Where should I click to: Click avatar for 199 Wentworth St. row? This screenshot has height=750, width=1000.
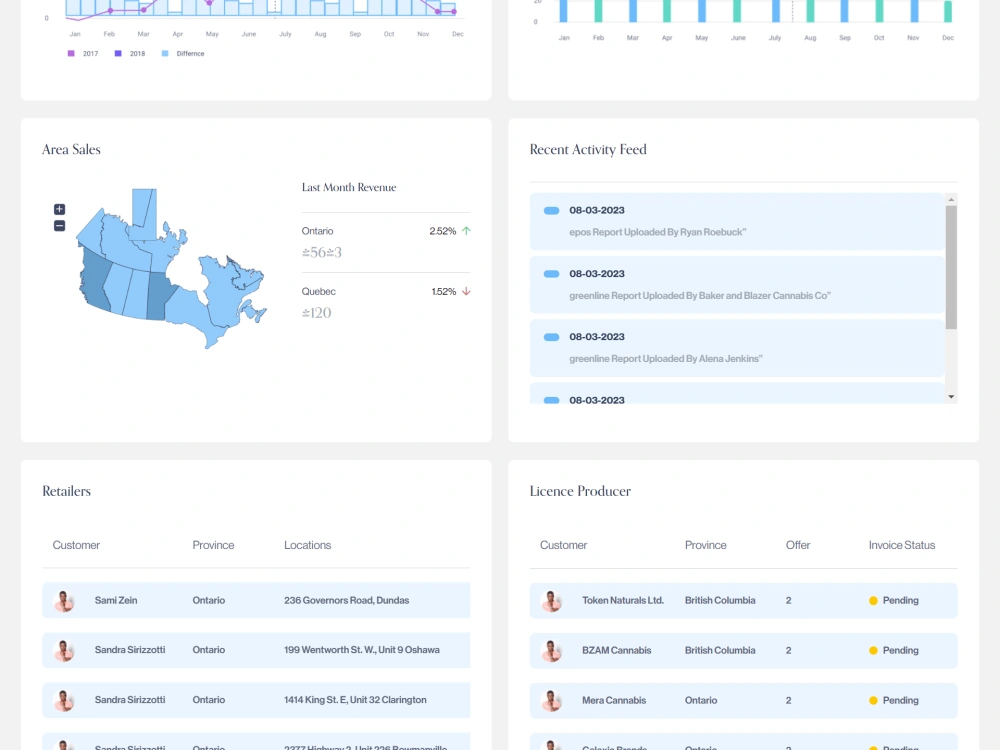pyautogui.click(x=64, y=651)
